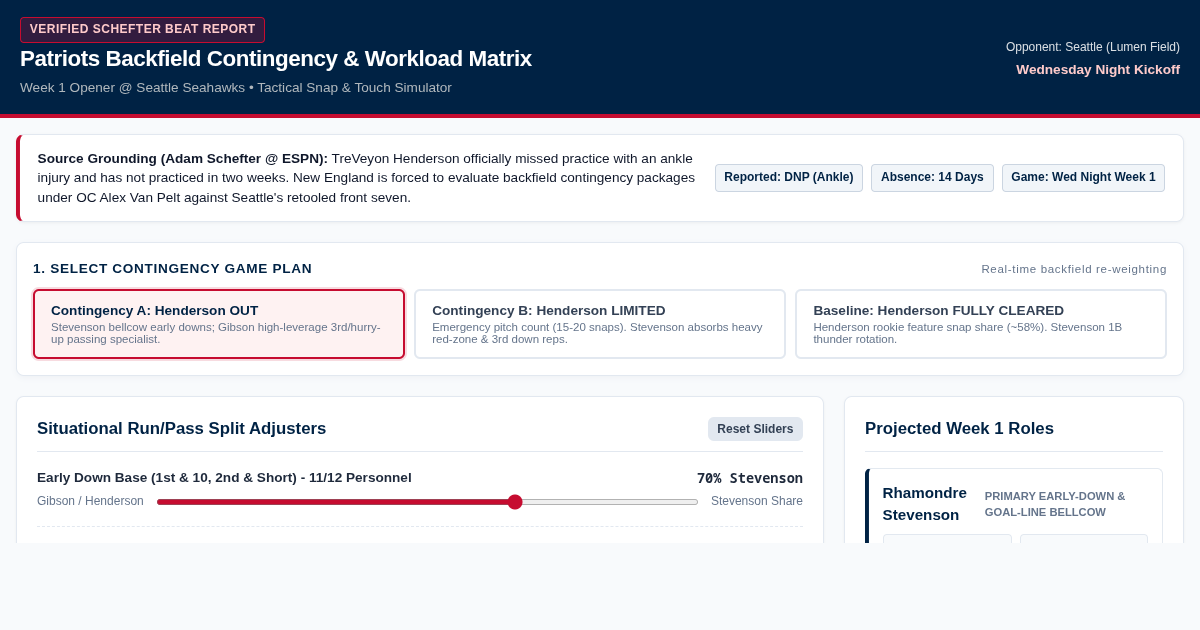Click the Gibson / Henderson slider label
1200x630 pixels.
point(90,501)
